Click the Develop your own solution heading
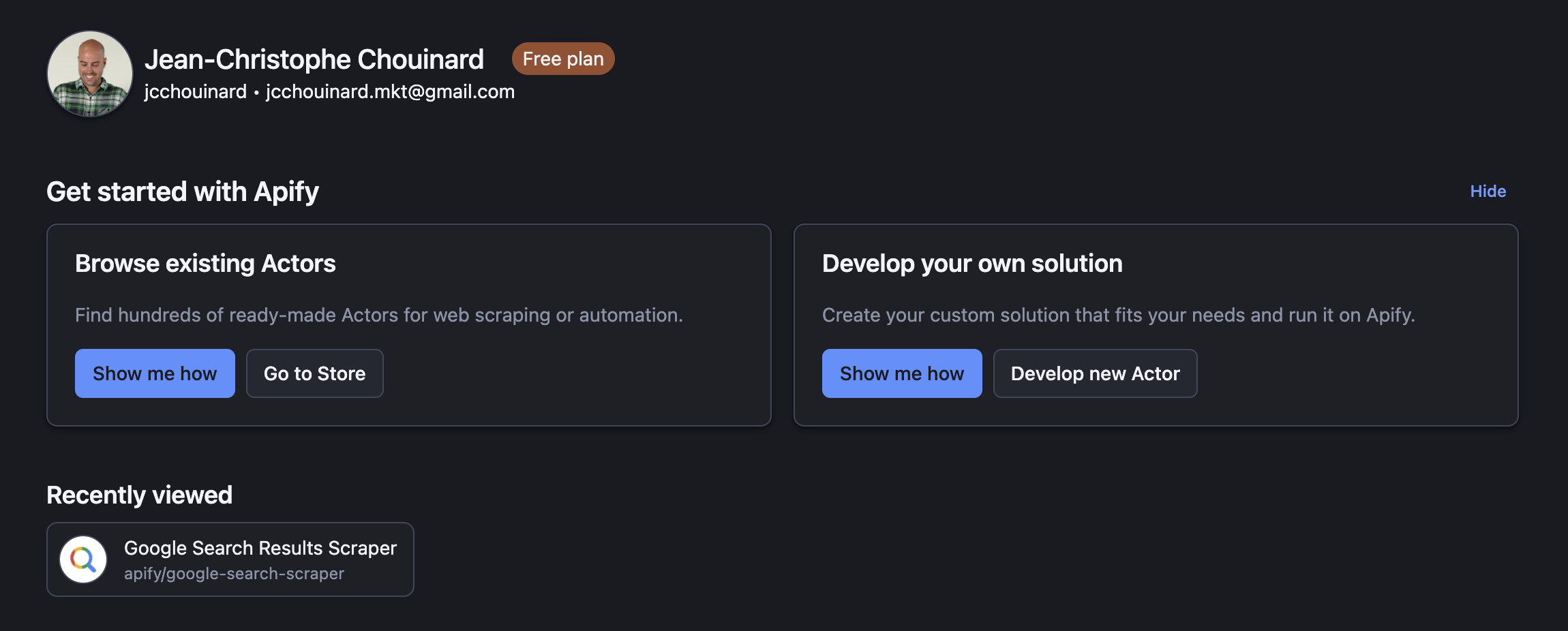 point(972,264)
